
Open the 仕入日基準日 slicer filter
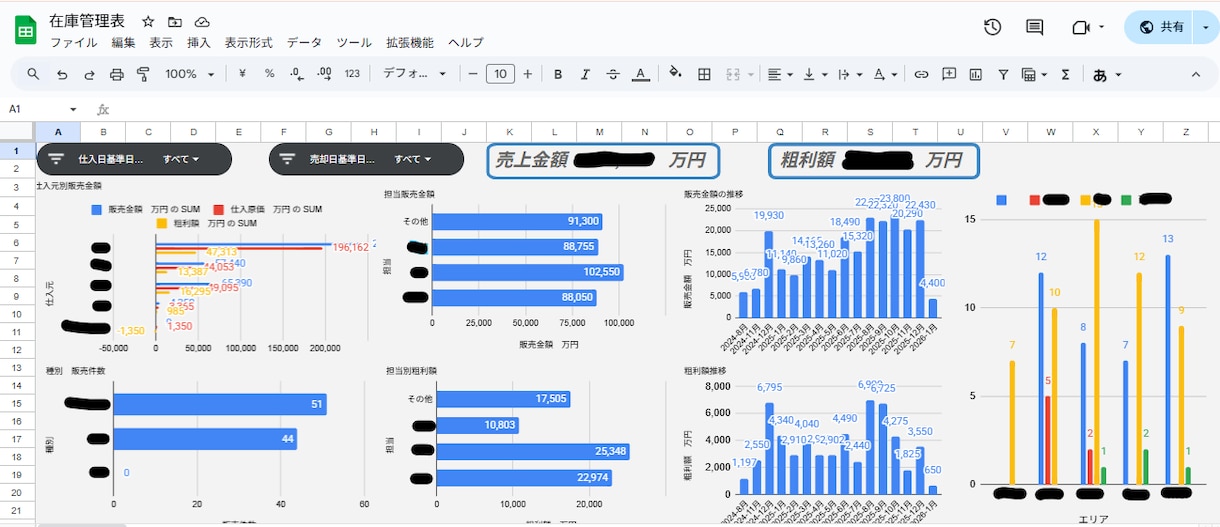[x=134, y=159]
